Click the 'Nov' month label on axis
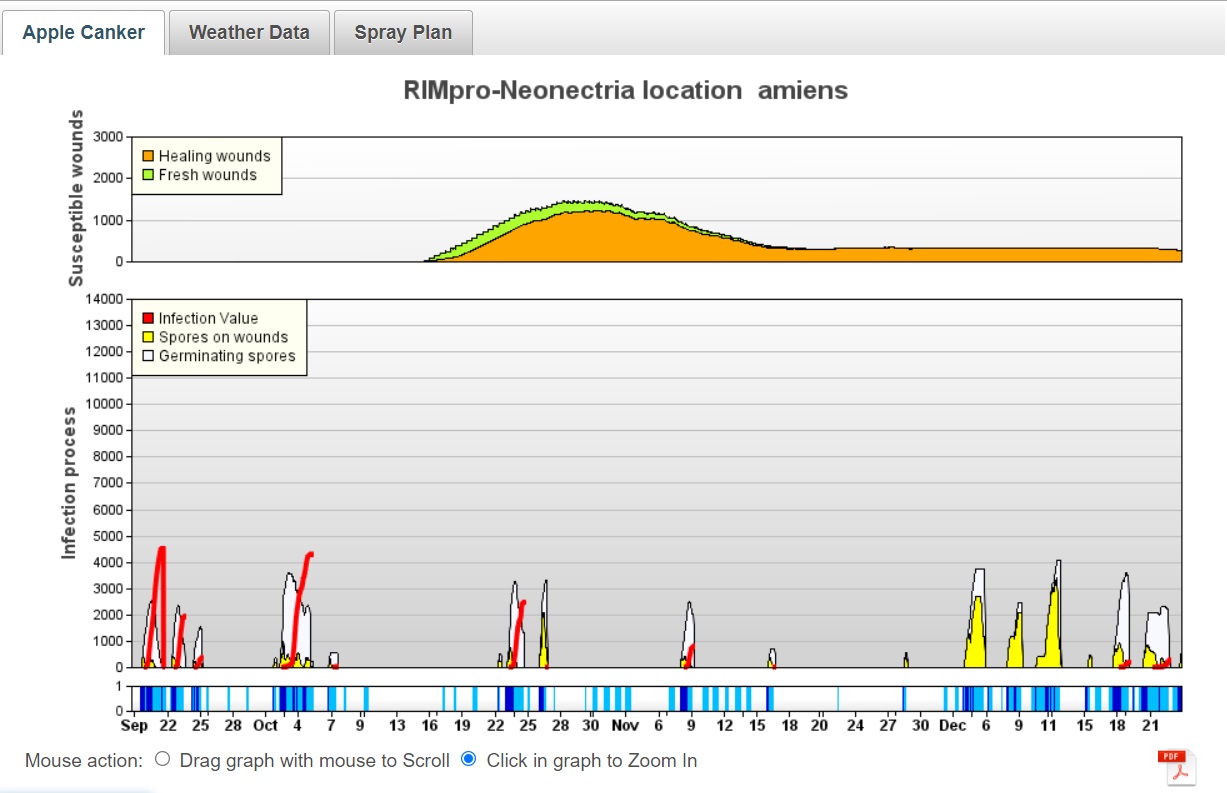Viewport: 1227px width, 793px height. click(x=625, y=725)
